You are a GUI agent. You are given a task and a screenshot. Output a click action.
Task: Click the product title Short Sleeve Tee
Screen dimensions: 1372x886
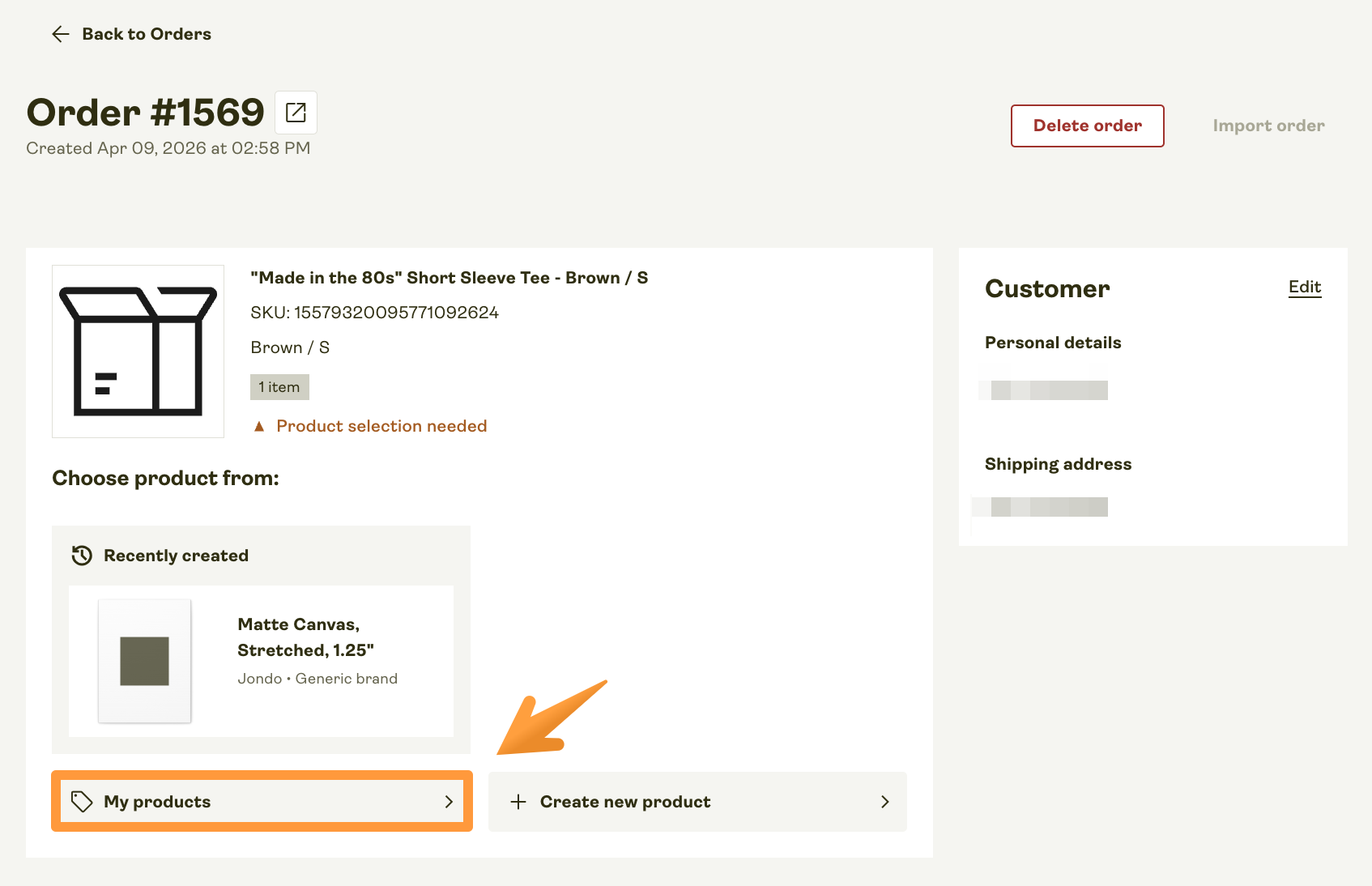point(450,278)
